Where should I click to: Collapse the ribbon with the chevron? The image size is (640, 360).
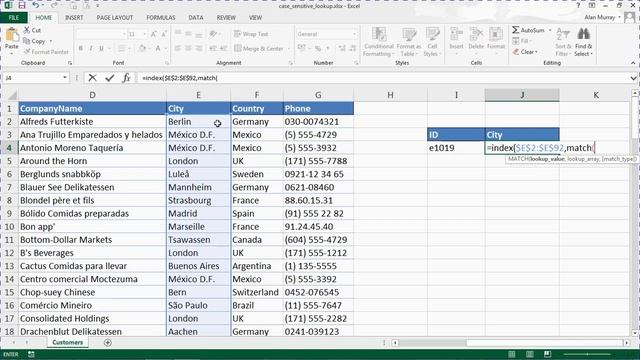tap(633, 63)
